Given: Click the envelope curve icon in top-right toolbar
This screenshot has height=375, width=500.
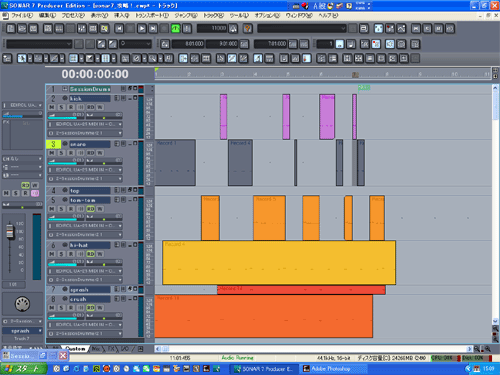Looking at the screenshot, I should pos(401,29).
